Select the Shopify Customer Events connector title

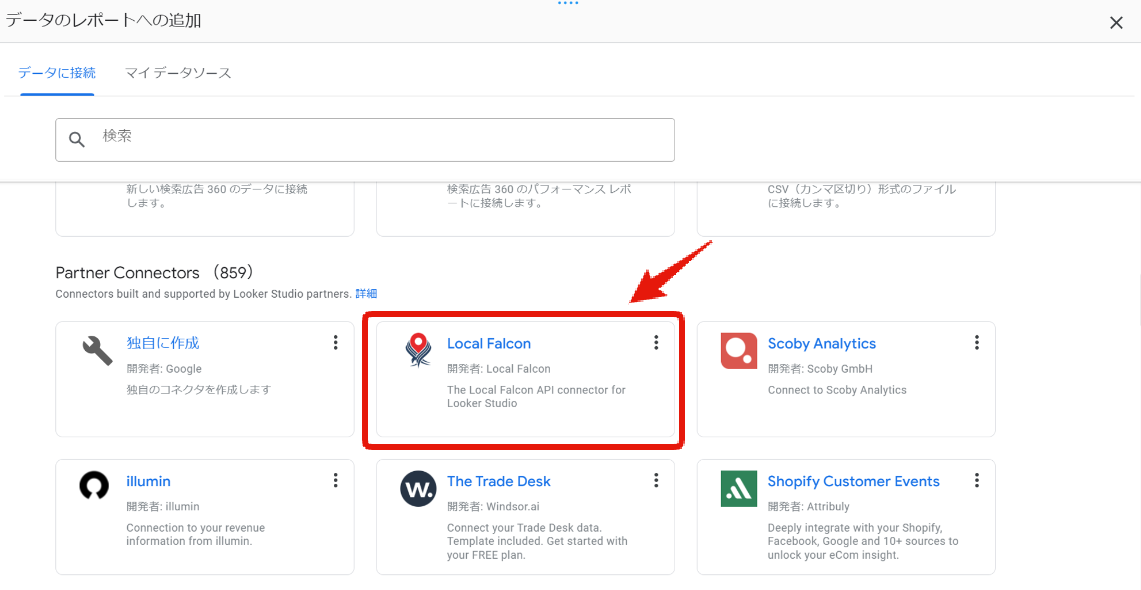[x=854, y=482]
